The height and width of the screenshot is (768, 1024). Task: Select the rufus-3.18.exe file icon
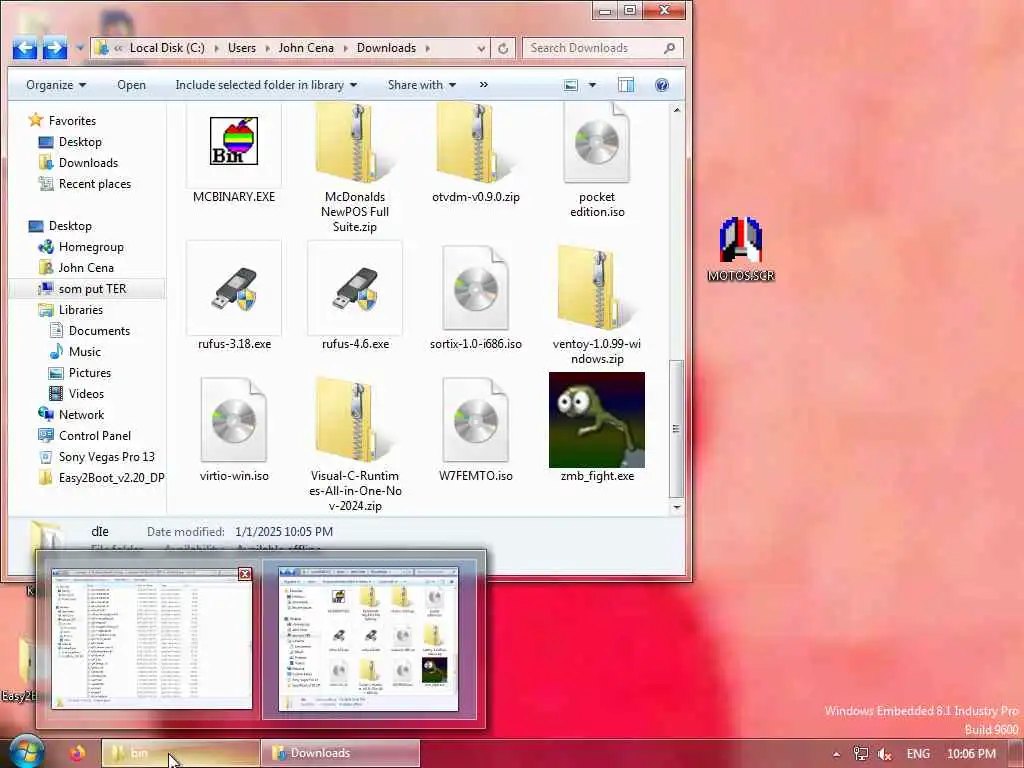point(234,289)
